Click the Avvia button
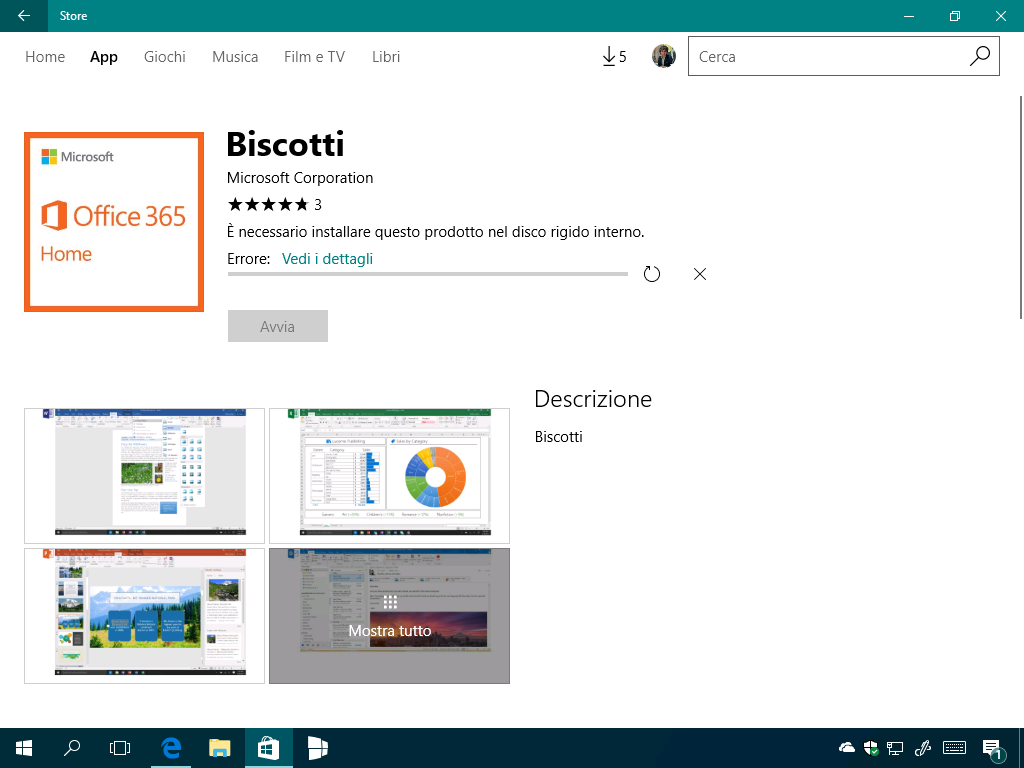Screen dimensions: 1024x768 pos(278,326)
